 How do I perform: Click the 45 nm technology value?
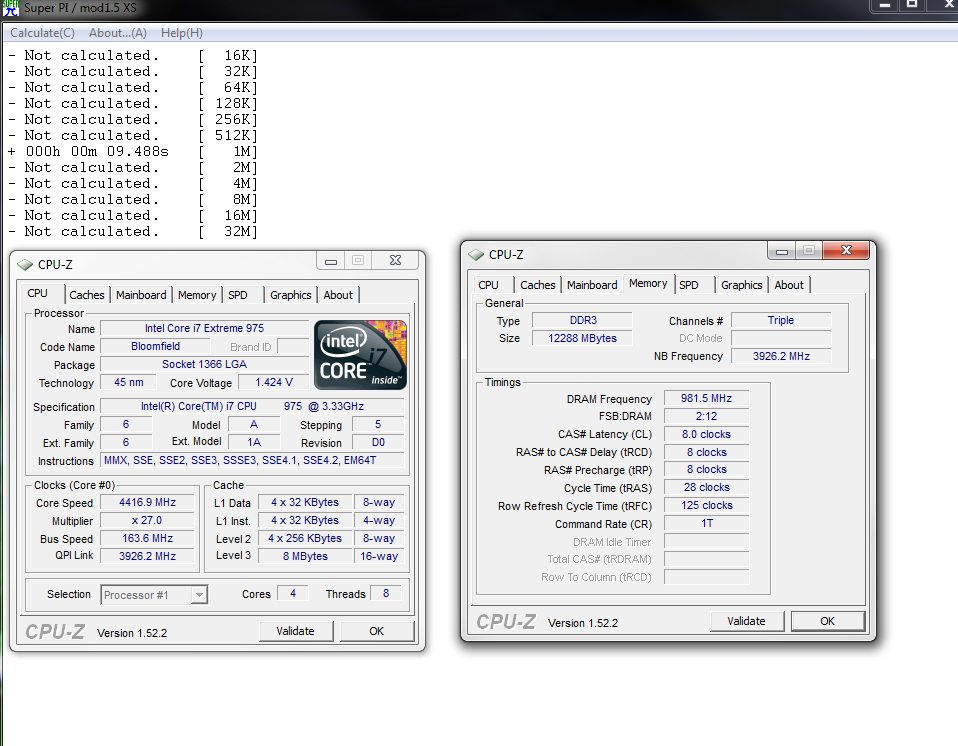(x=128, y=382)
